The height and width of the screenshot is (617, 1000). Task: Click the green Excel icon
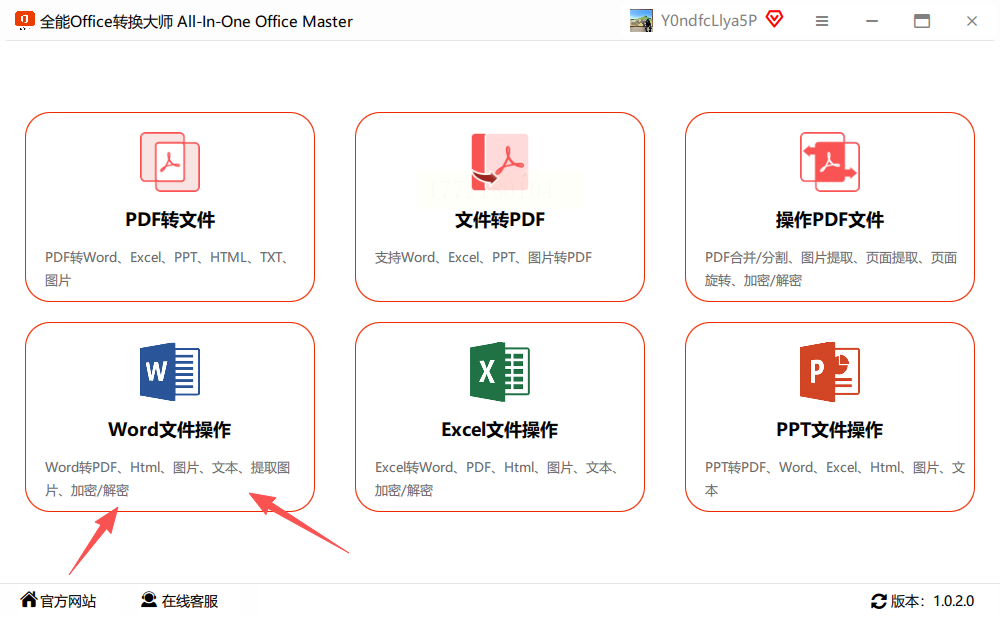point(499,372)
